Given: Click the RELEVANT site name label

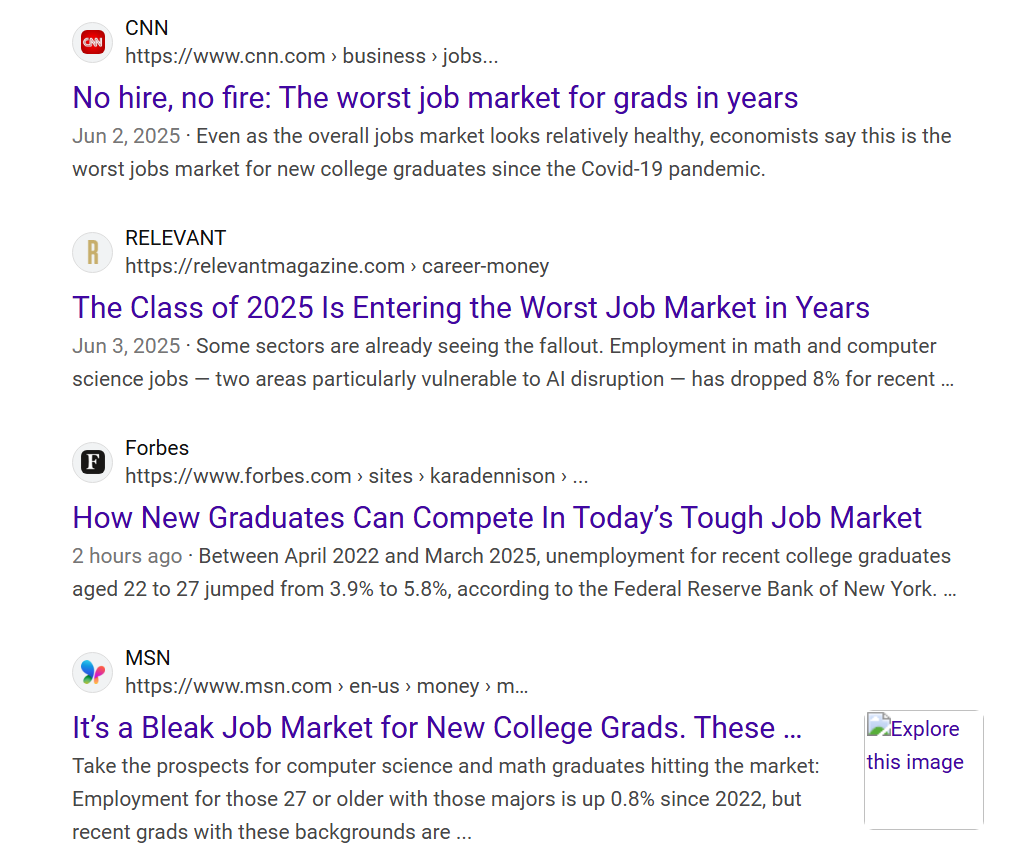Looking at the screenshot, I should [175, 238].
